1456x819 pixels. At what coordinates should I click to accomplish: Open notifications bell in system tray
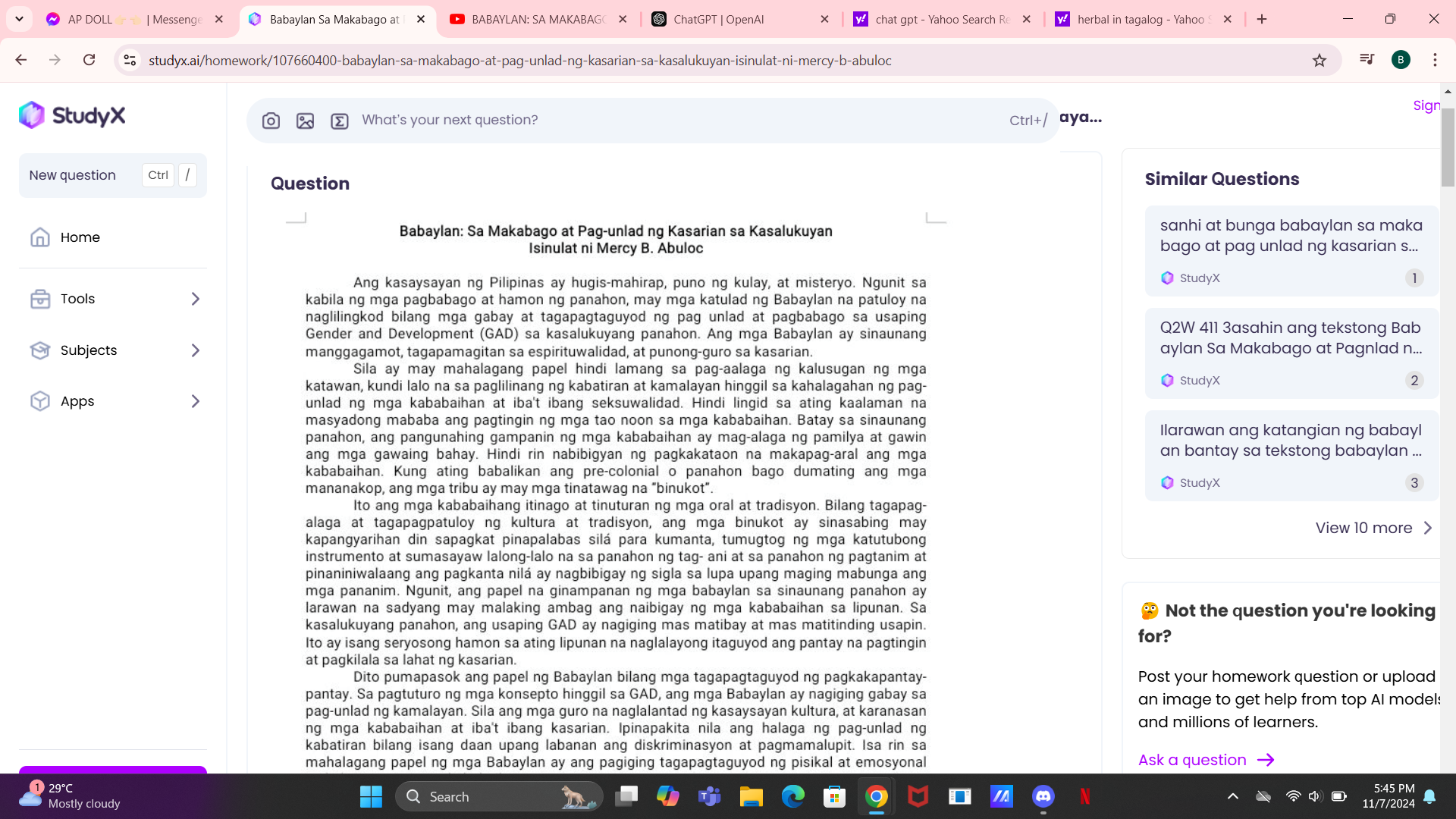coord(1430,796)
